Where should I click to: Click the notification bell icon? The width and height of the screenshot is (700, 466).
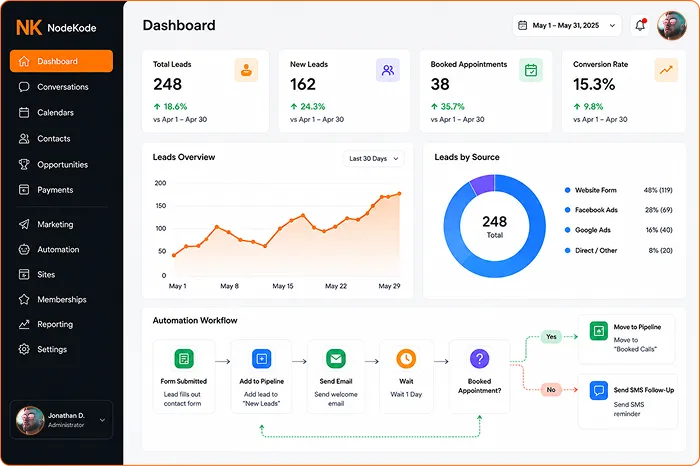point(640,25)
